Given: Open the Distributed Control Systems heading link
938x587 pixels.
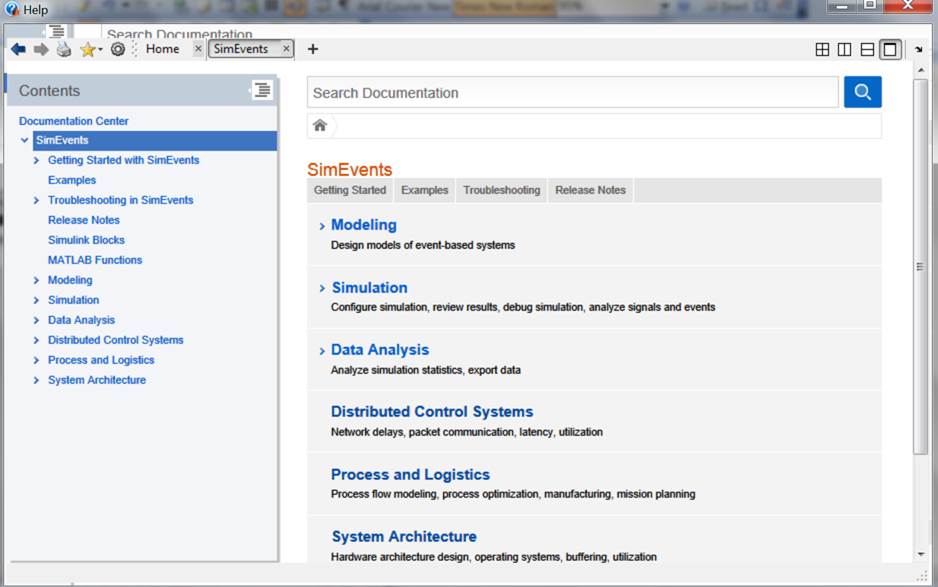Looking at the screenshot, I should (432, 411).
